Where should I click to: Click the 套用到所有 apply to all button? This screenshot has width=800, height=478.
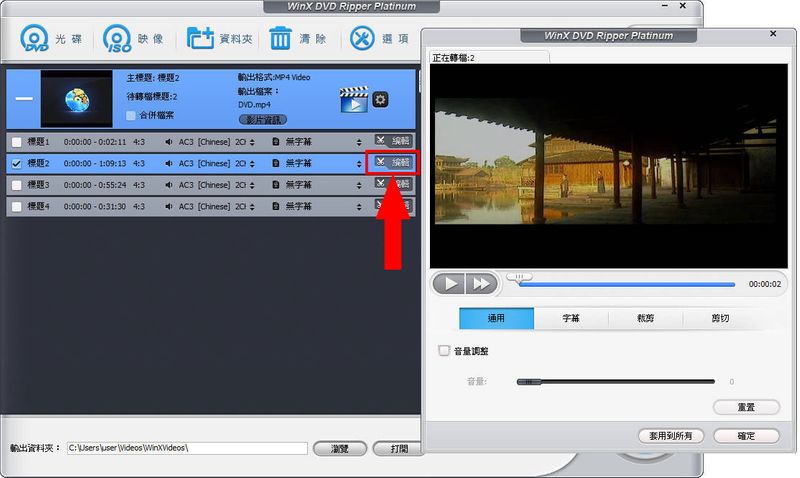point(671,436)
